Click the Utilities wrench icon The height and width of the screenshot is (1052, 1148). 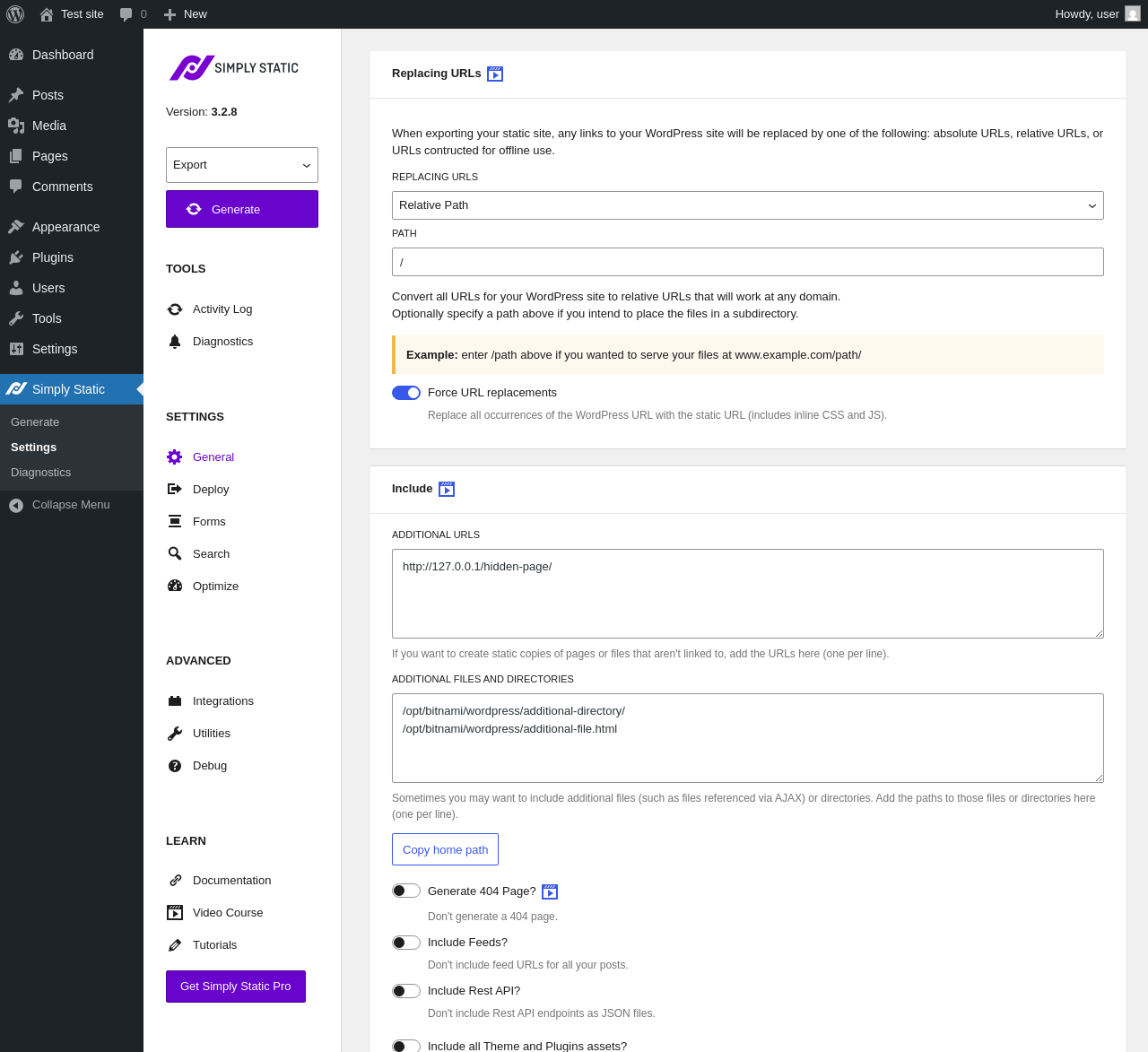pyautogui.click(x=175, y=734)
